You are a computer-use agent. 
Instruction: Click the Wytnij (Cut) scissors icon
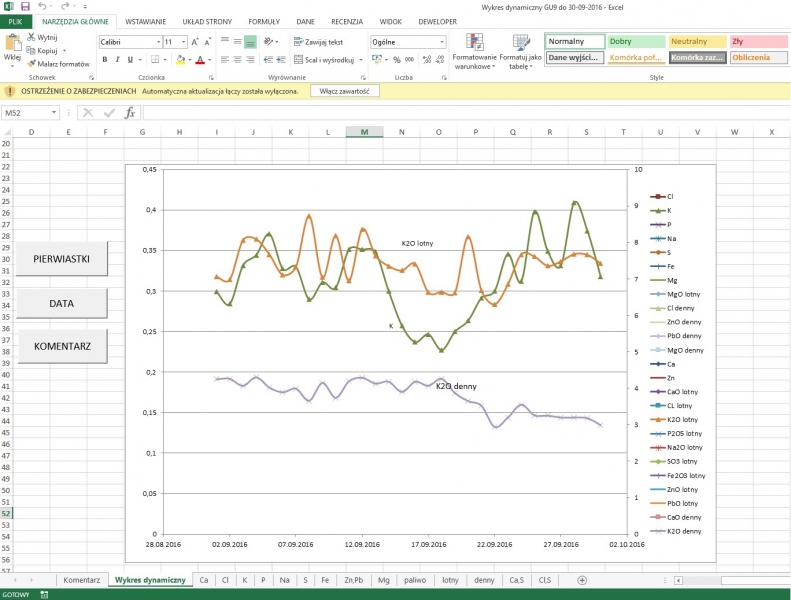[31, 37]
